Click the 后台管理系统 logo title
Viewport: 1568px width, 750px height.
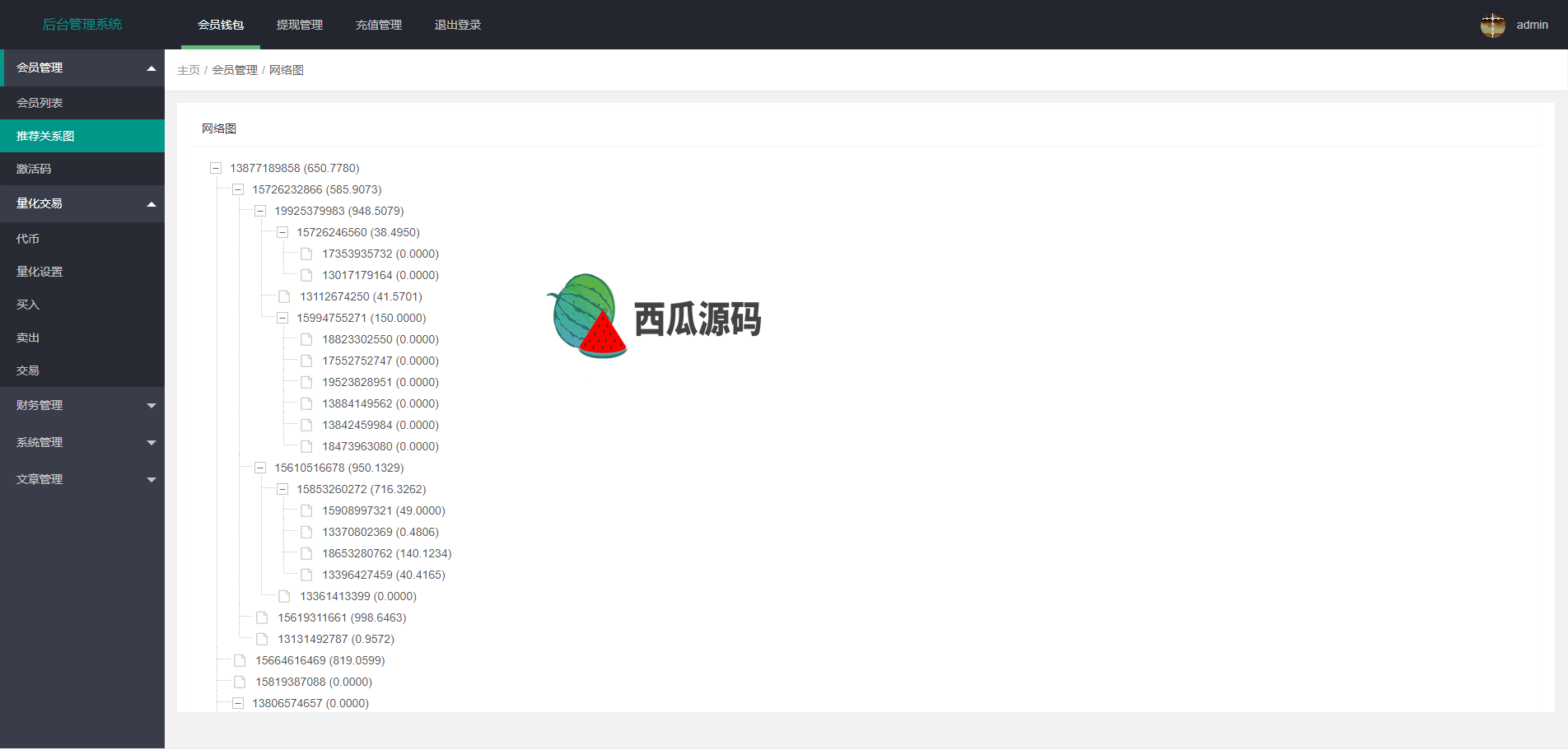pos(82,25)
